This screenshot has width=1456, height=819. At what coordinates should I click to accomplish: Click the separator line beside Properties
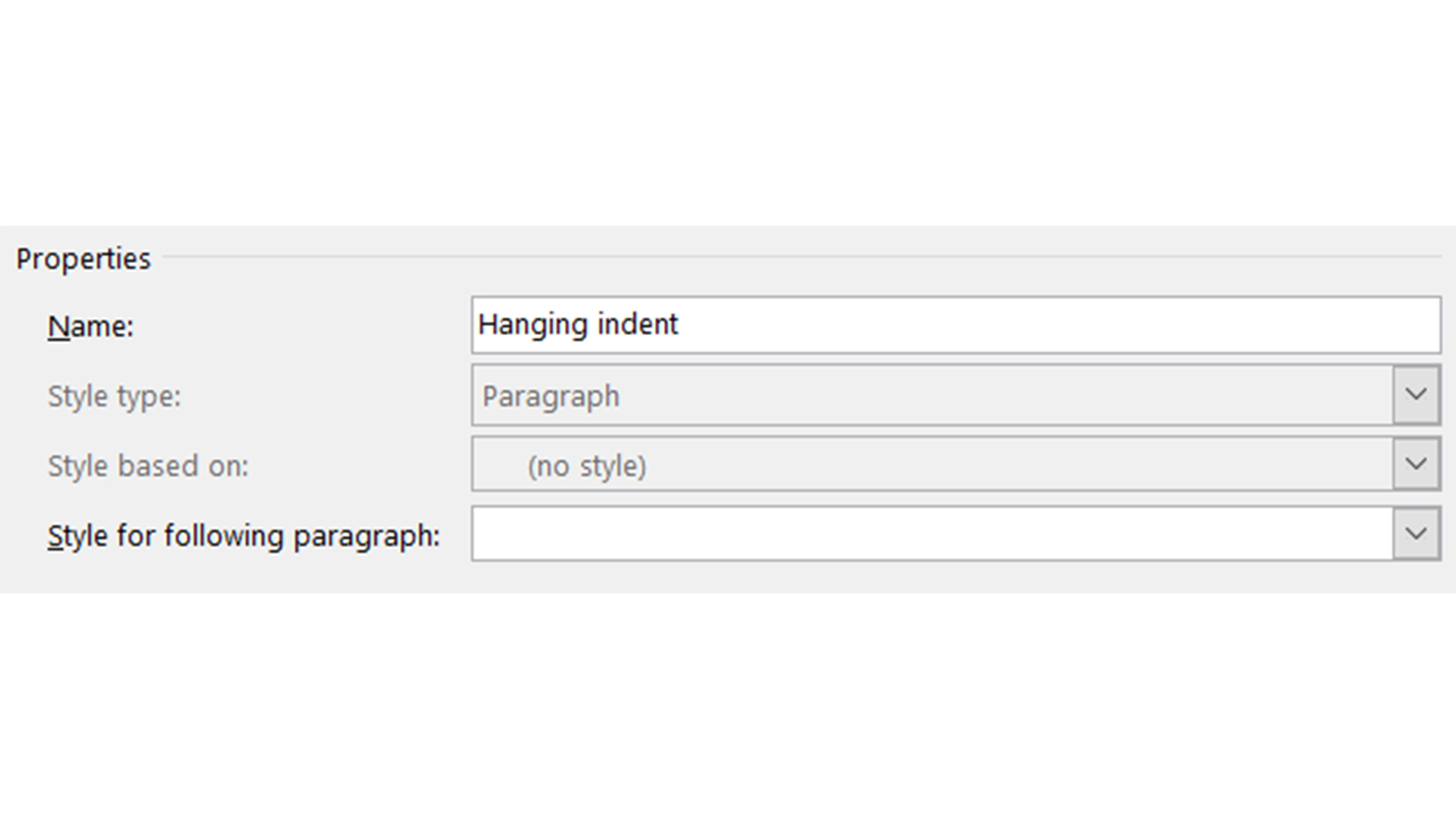(x=802, y=258)
